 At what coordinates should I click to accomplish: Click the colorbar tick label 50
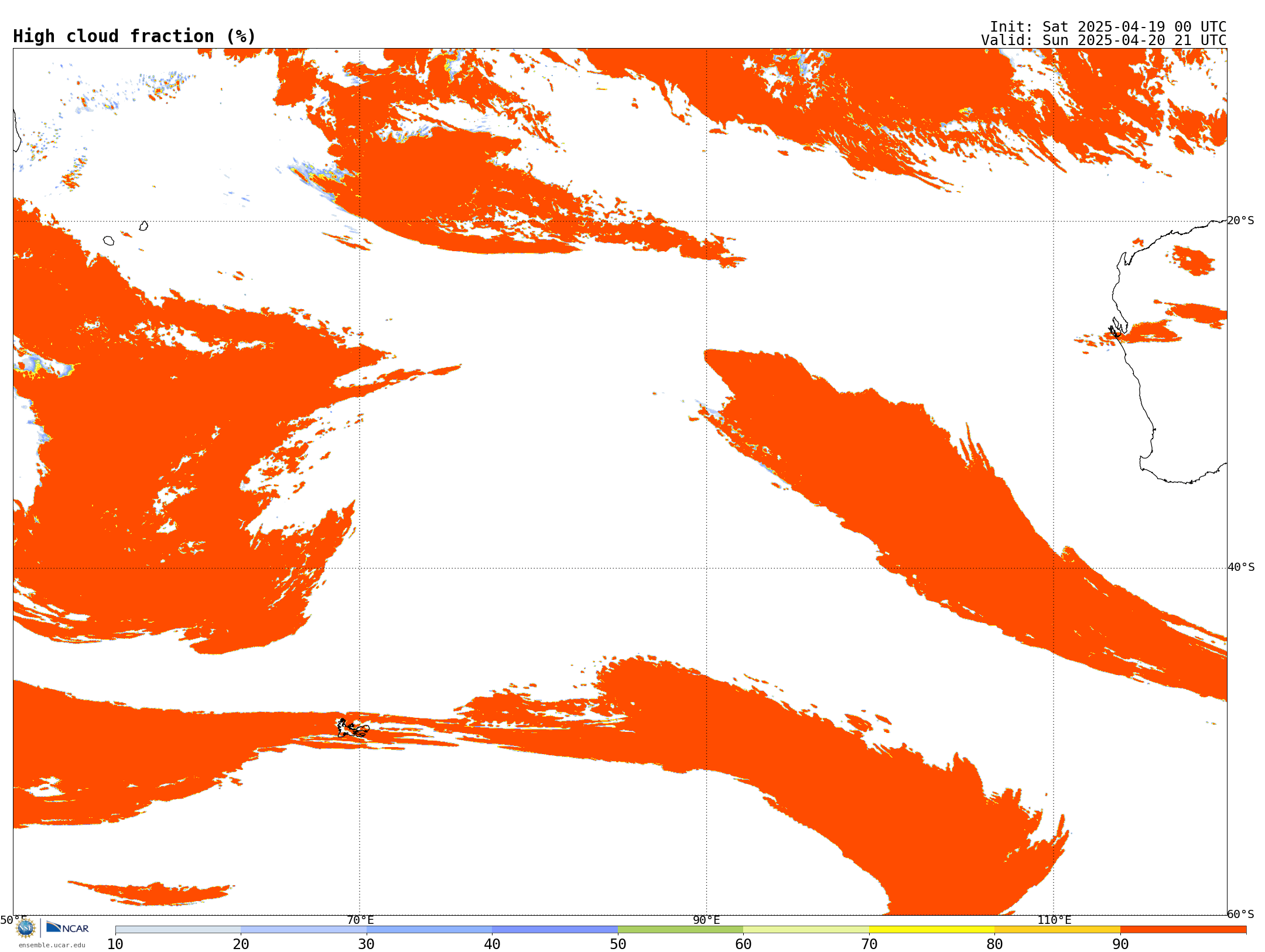618,944
